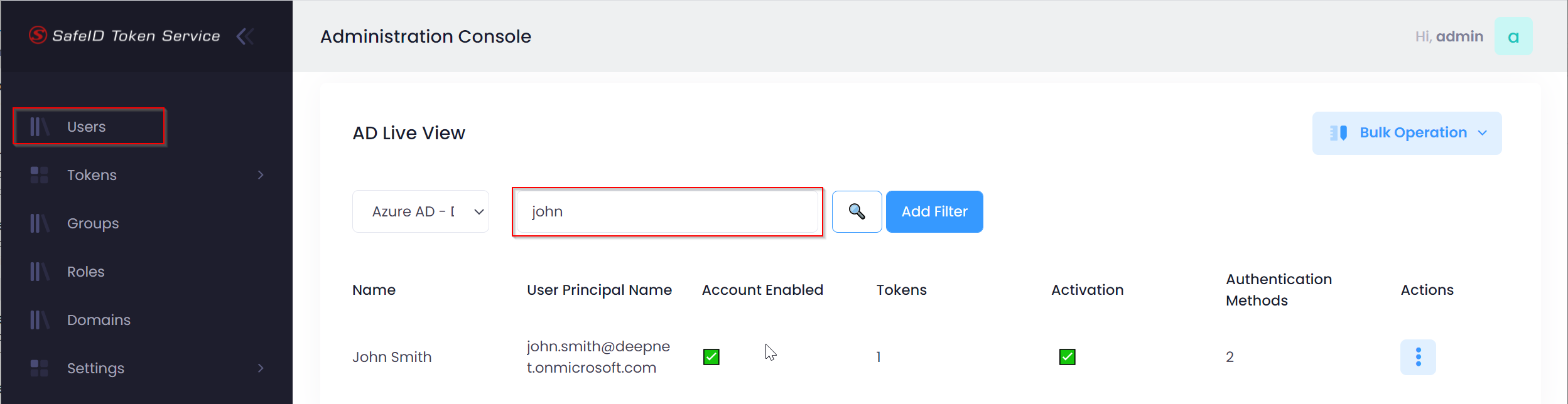Open the Azure AD domain dropdown
1568x404 pixels.
pos(420,211)
